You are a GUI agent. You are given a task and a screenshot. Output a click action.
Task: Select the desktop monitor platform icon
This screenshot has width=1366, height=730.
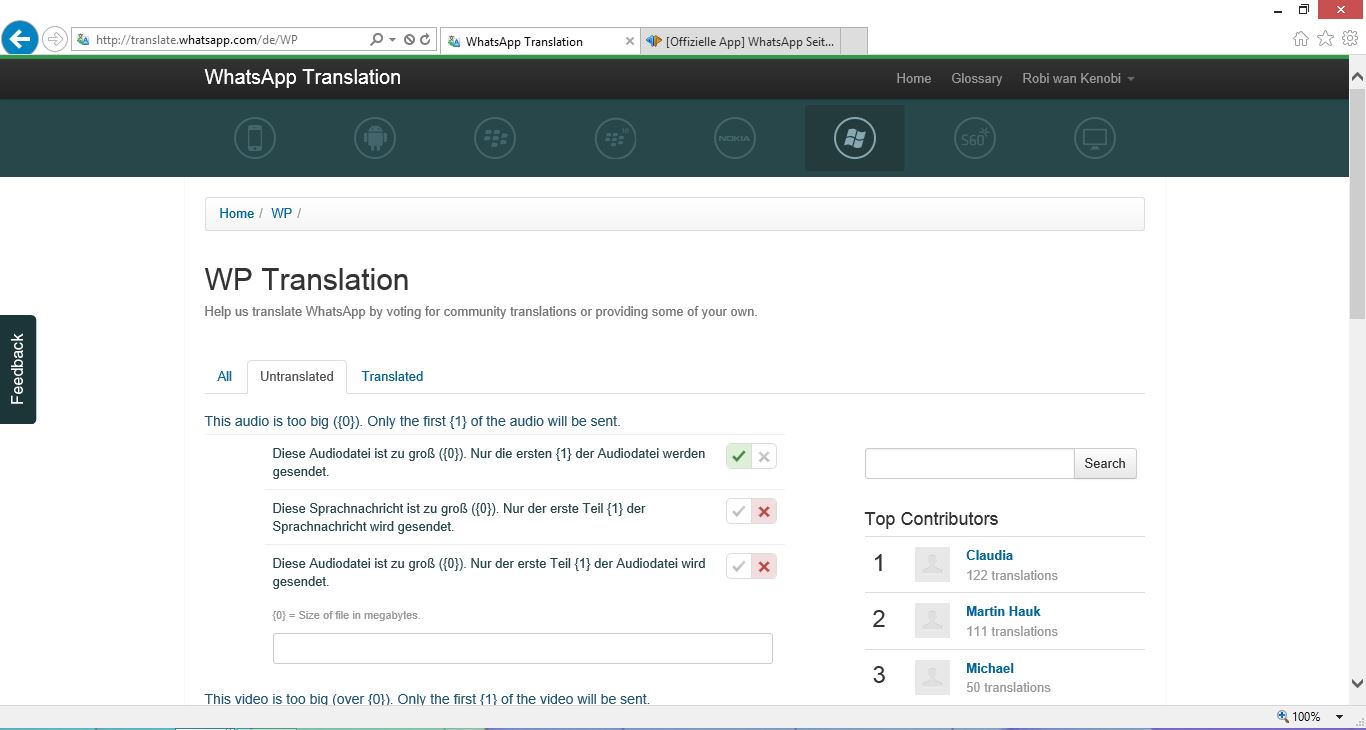[1095, 138]
